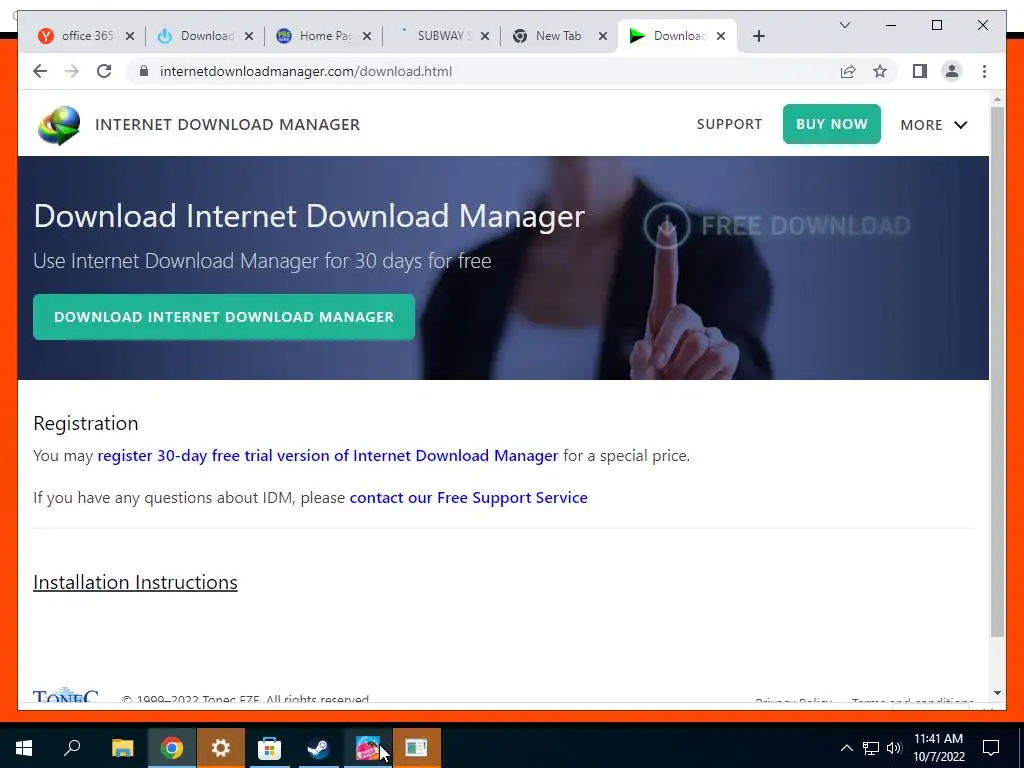
Task: Share this page via share icon
Action: [x=848, y=71]
